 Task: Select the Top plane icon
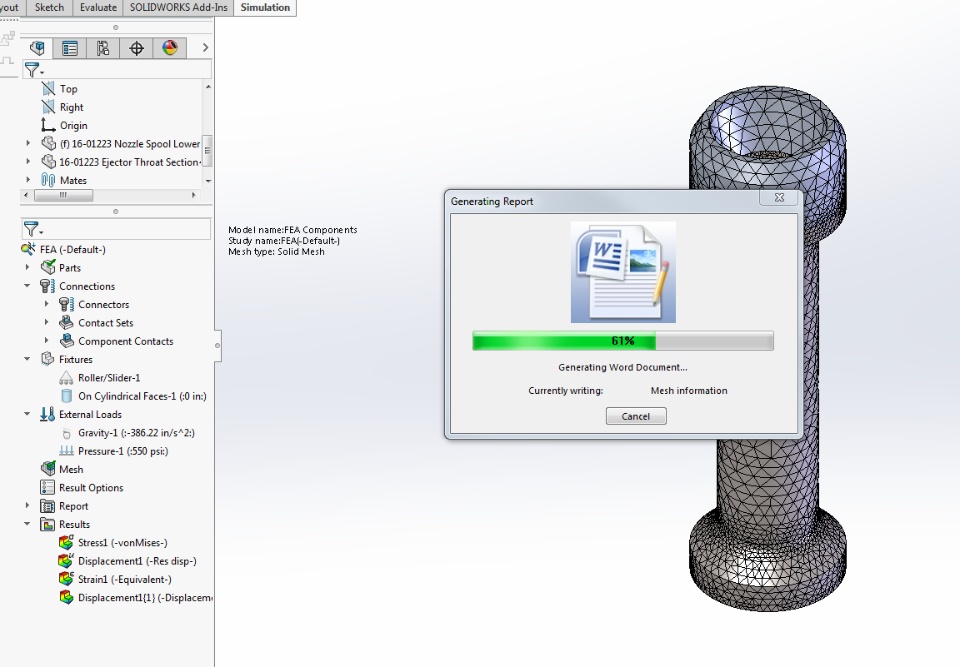[48, 89]
